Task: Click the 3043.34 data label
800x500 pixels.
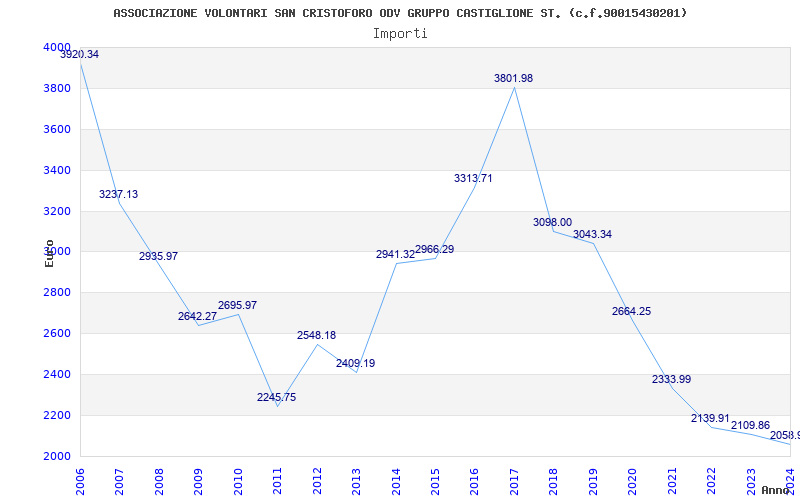Action: pyautogui.click(x=592, y=234)
